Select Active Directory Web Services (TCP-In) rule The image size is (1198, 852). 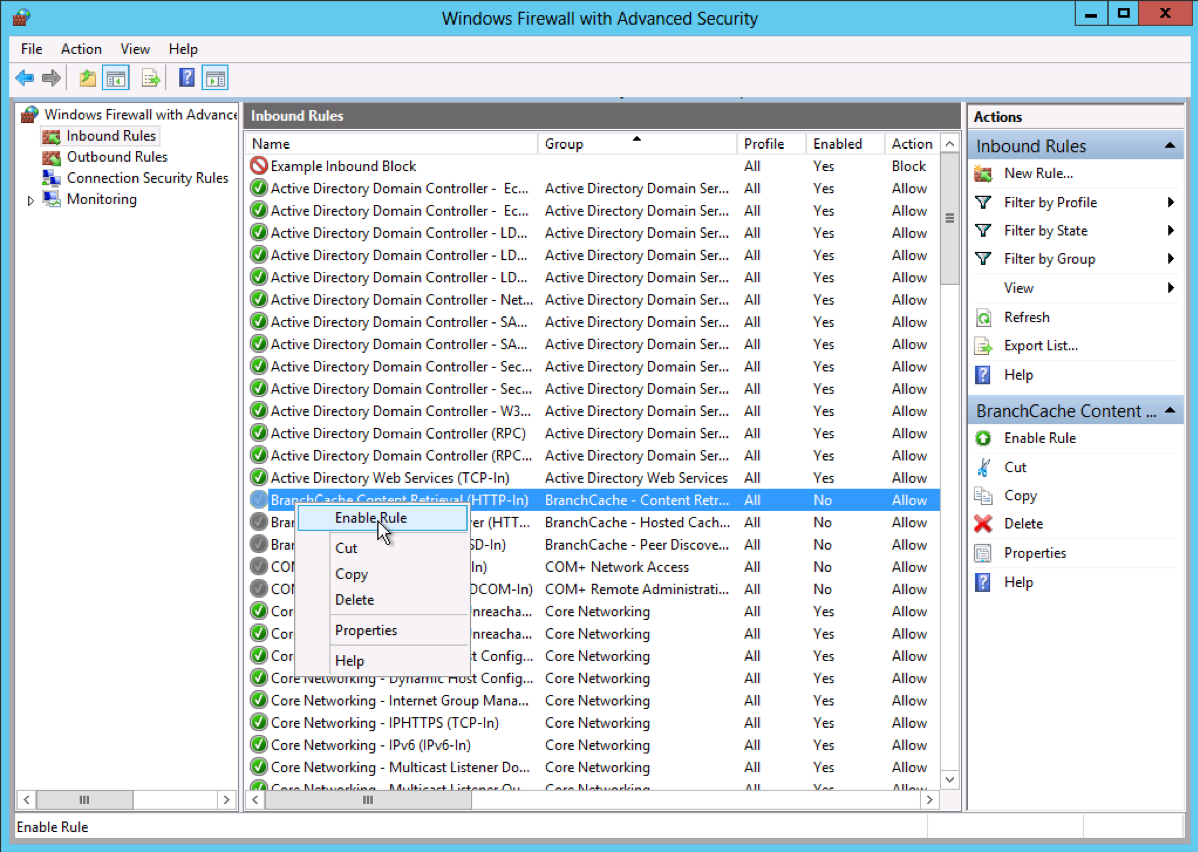click(593, 478)
